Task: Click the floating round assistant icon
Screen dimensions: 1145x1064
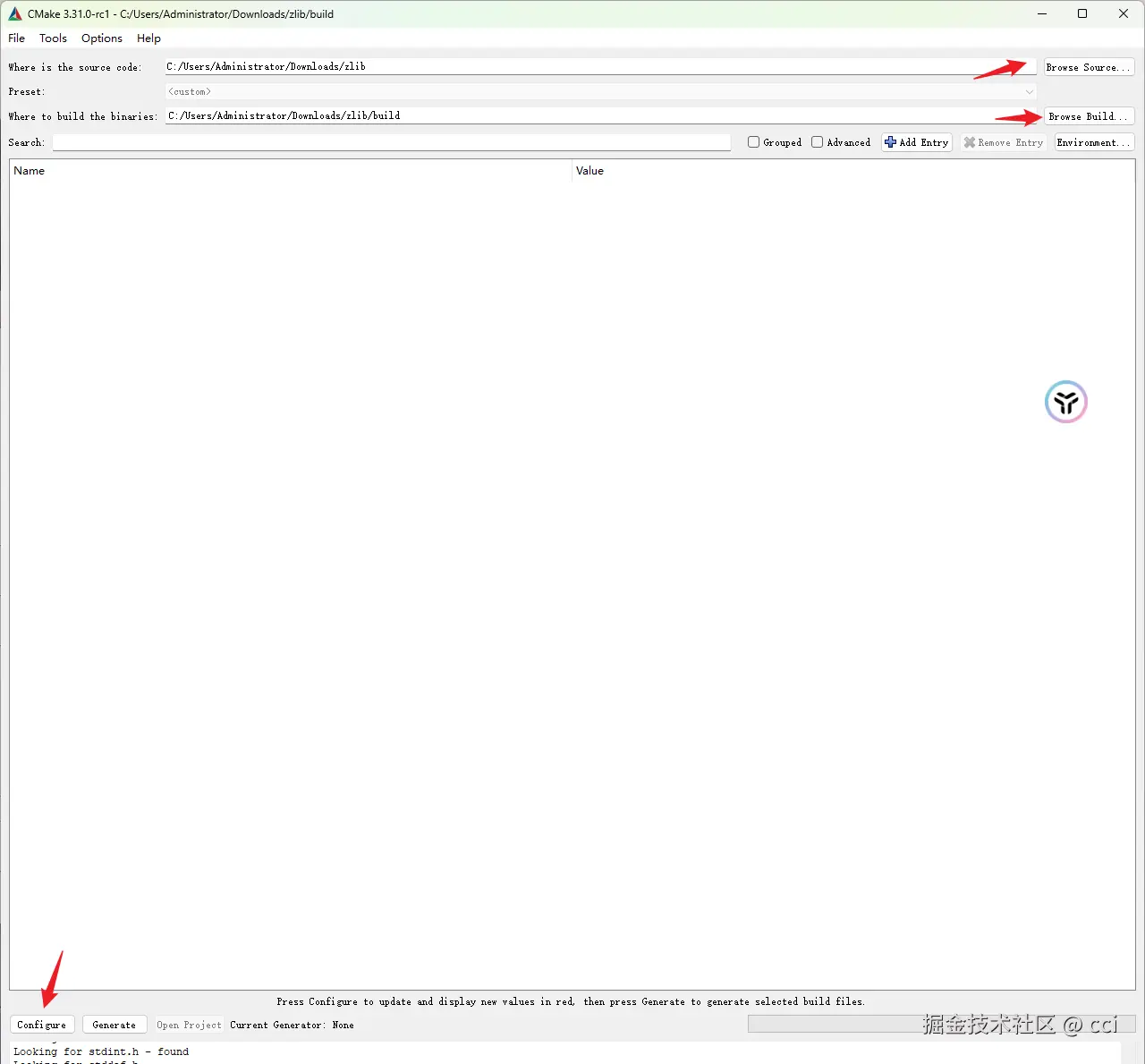Action: [1066, 402]
